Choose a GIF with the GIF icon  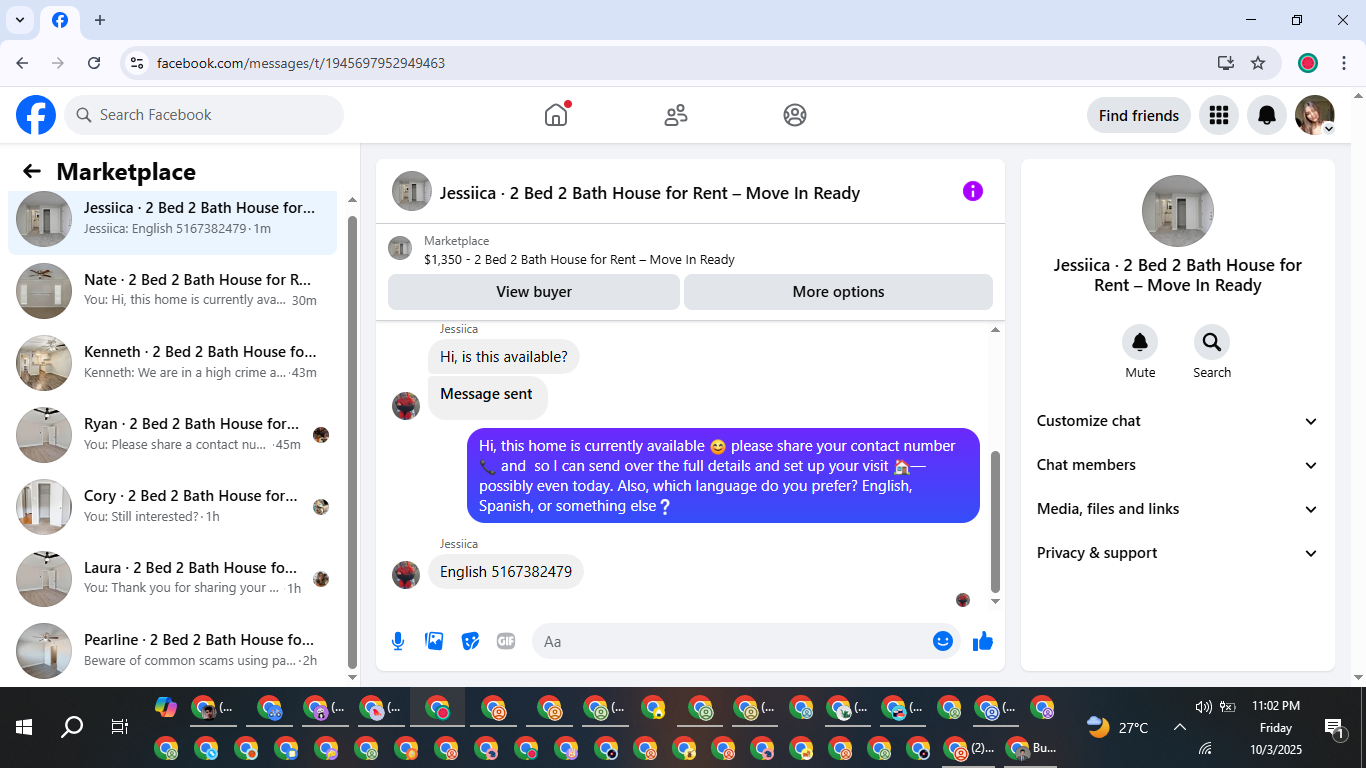click(506, 641)
